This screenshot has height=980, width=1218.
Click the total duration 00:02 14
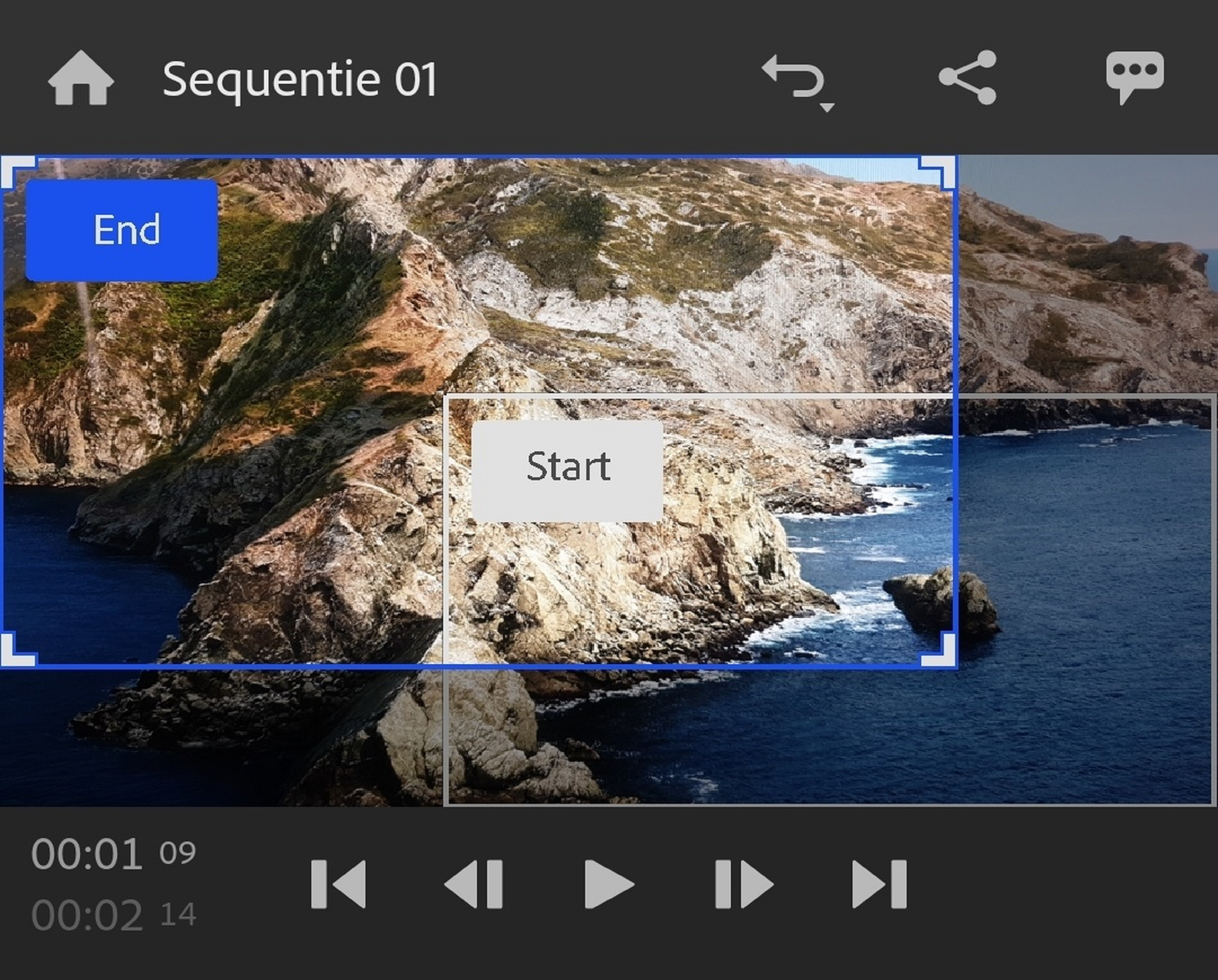point(113,915)
